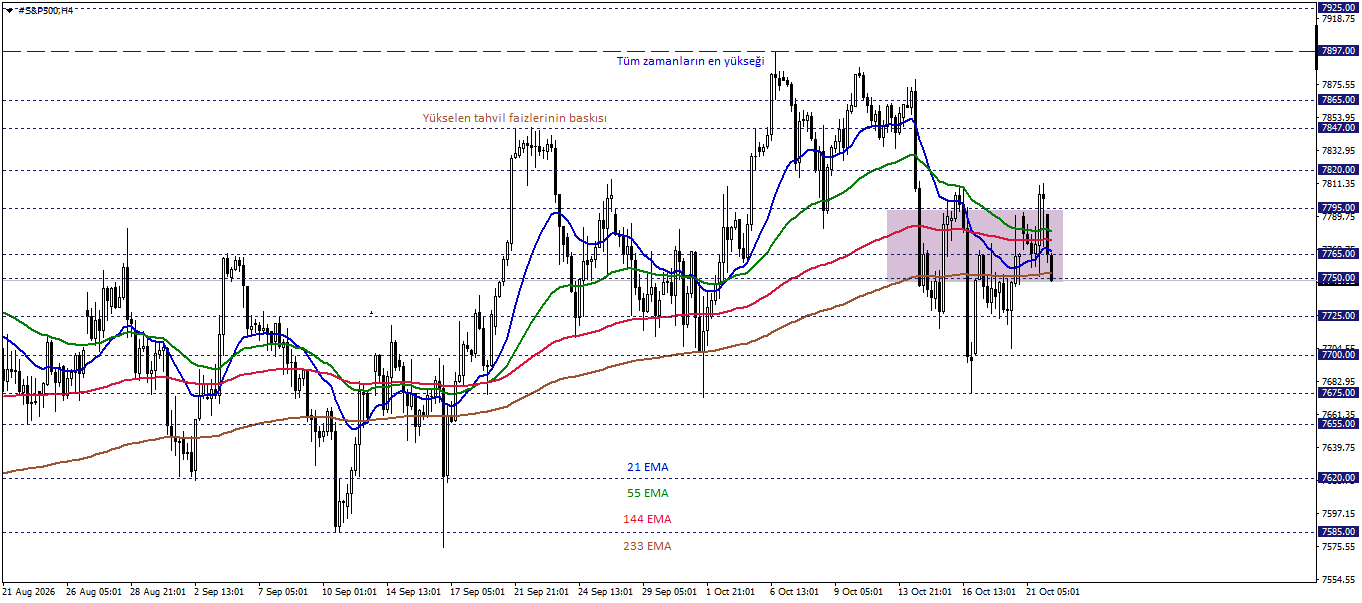Screen dimensions: 1362x603
Task: Click the 13 Oct 21:01 time label
Action: pyautogui.click(x=925, y=592)
